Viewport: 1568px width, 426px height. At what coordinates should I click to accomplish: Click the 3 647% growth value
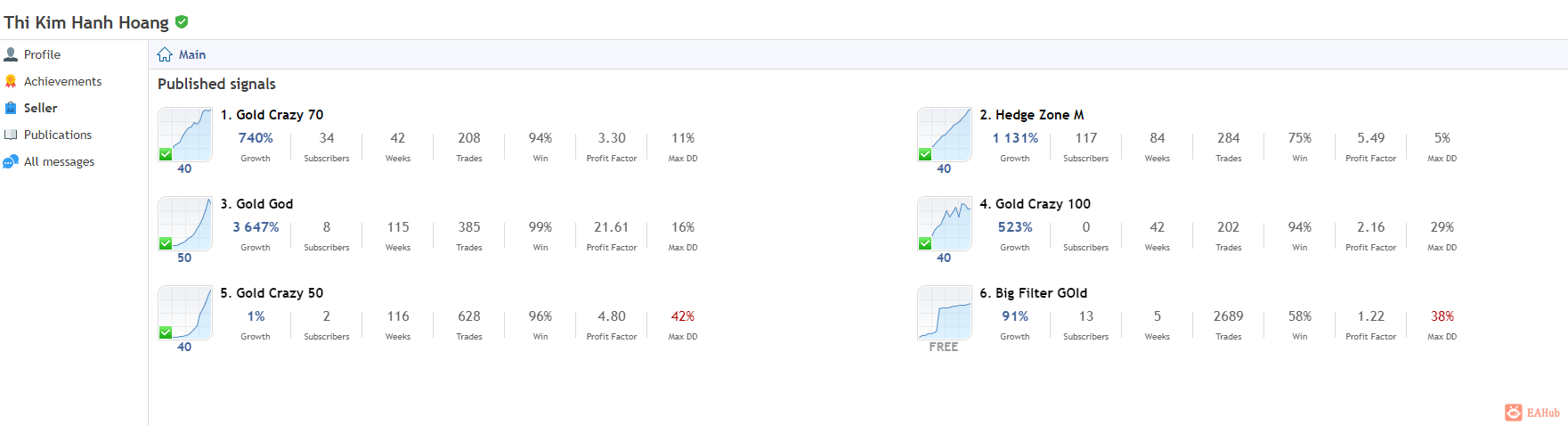[x=256, y=227]
